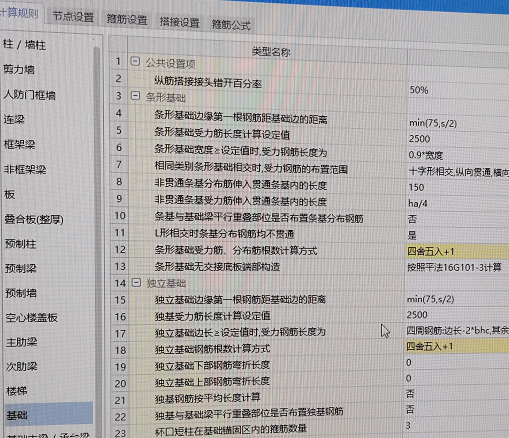Select the highlighted 基础 category
Viewport: 509px width, 438px height.
pos(49,415)
